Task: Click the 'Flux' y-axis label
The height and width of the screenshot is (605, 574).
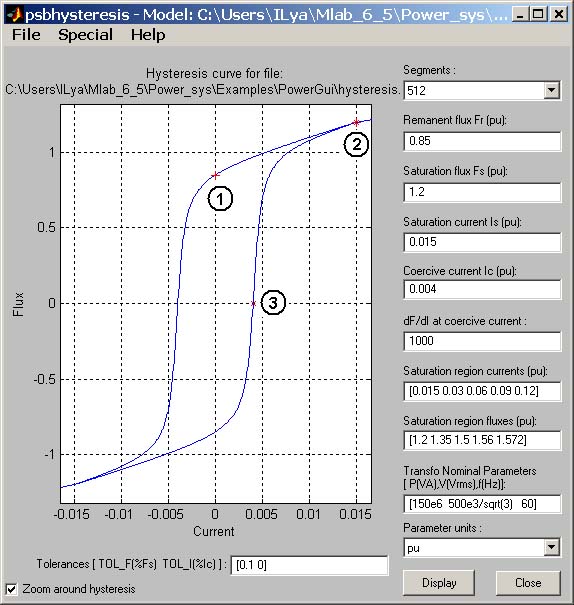Action: tap(18, 304)
